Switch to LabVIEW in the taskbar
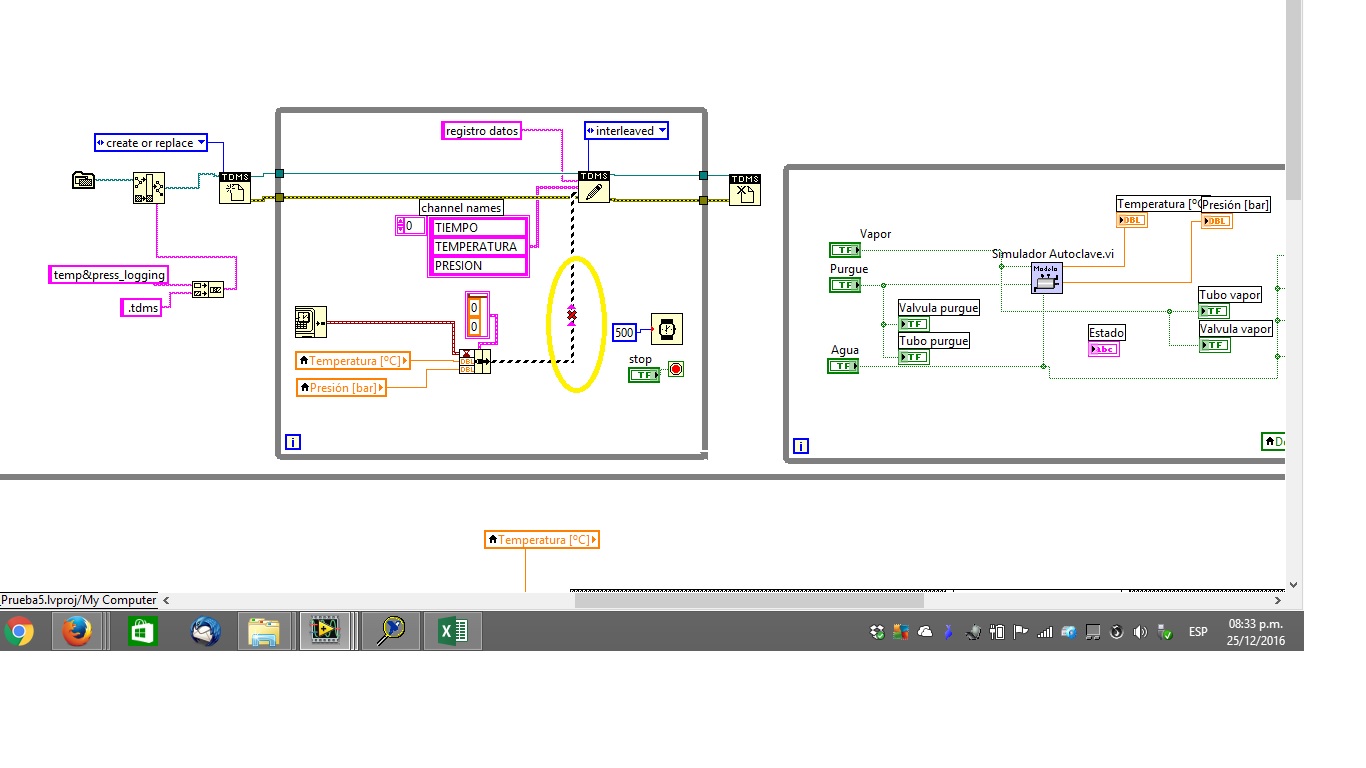Viewport: 1366px width, 768px height. (325, 631)
